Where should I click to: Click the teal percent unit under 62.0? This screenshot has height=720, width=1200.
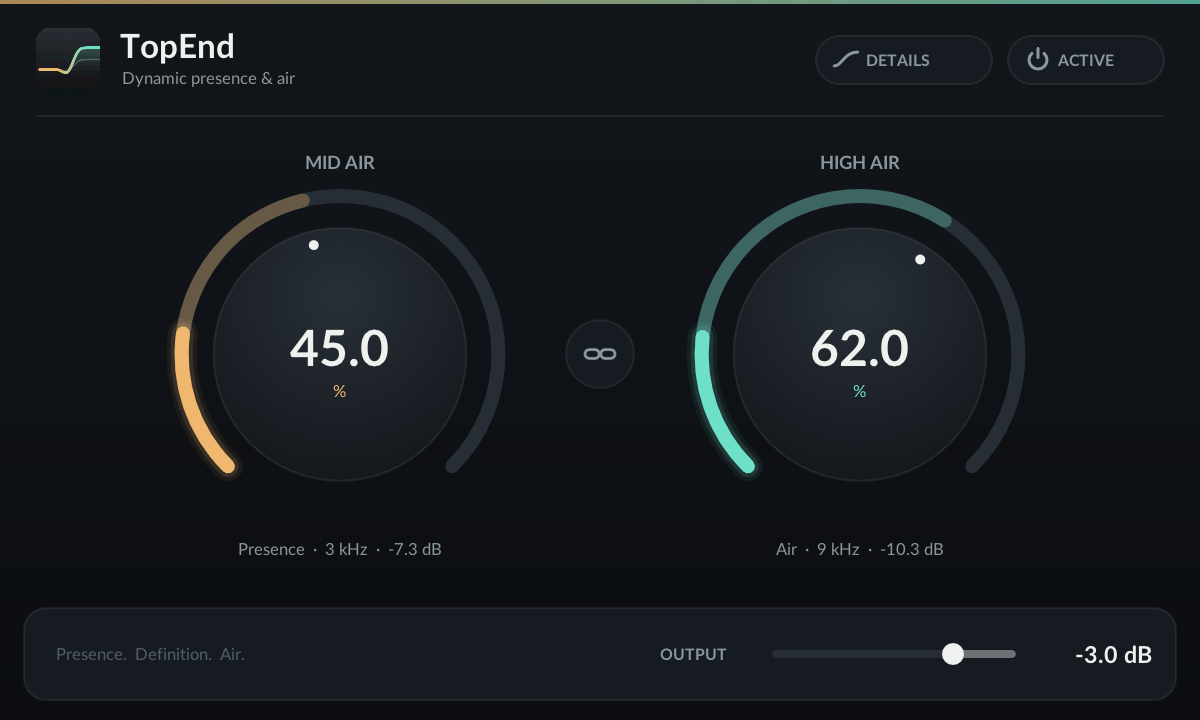pyautogui.click(x=860, y=392)
